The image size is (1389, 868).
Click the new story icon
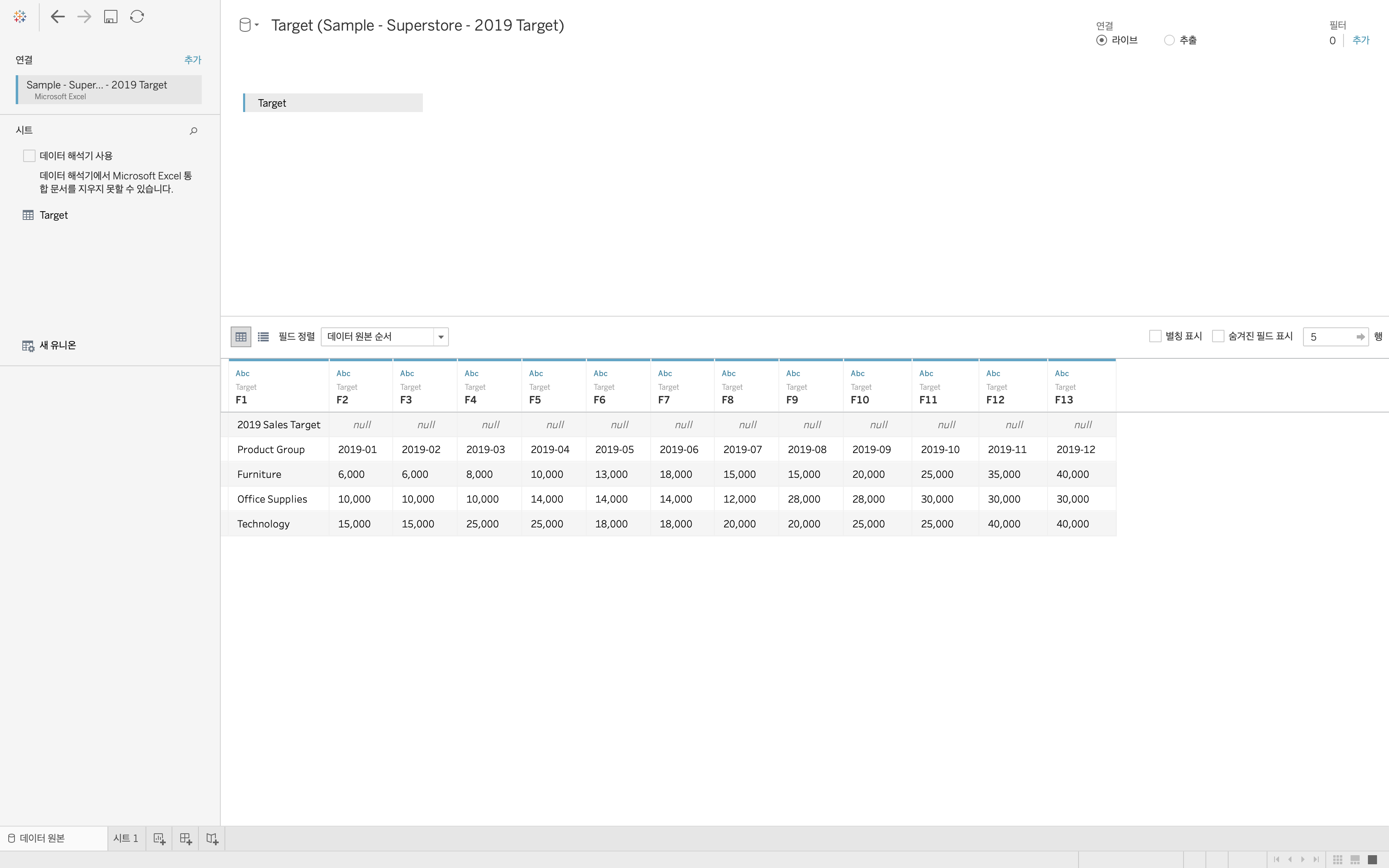(212, 839)
